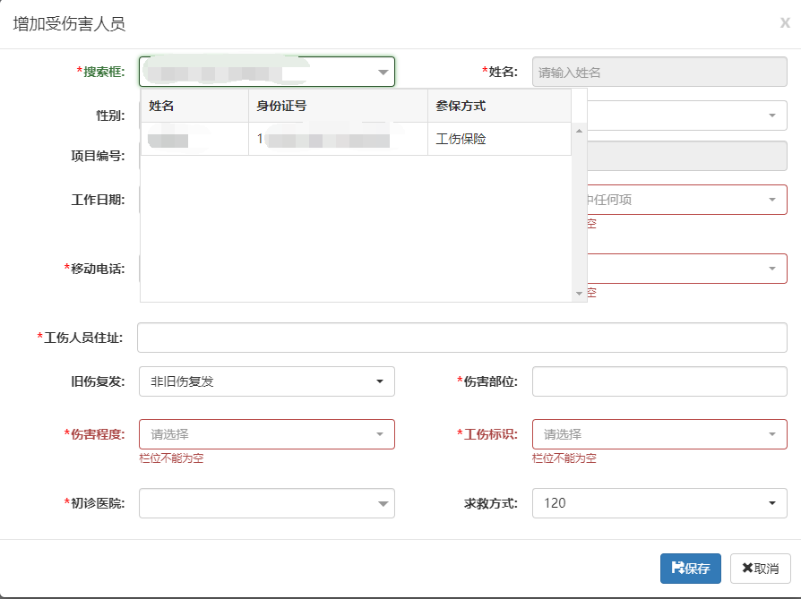Open the 初诊医院 combo box
Image resolution: width=801 pixels, height=599 pixels.
[266, 503]
